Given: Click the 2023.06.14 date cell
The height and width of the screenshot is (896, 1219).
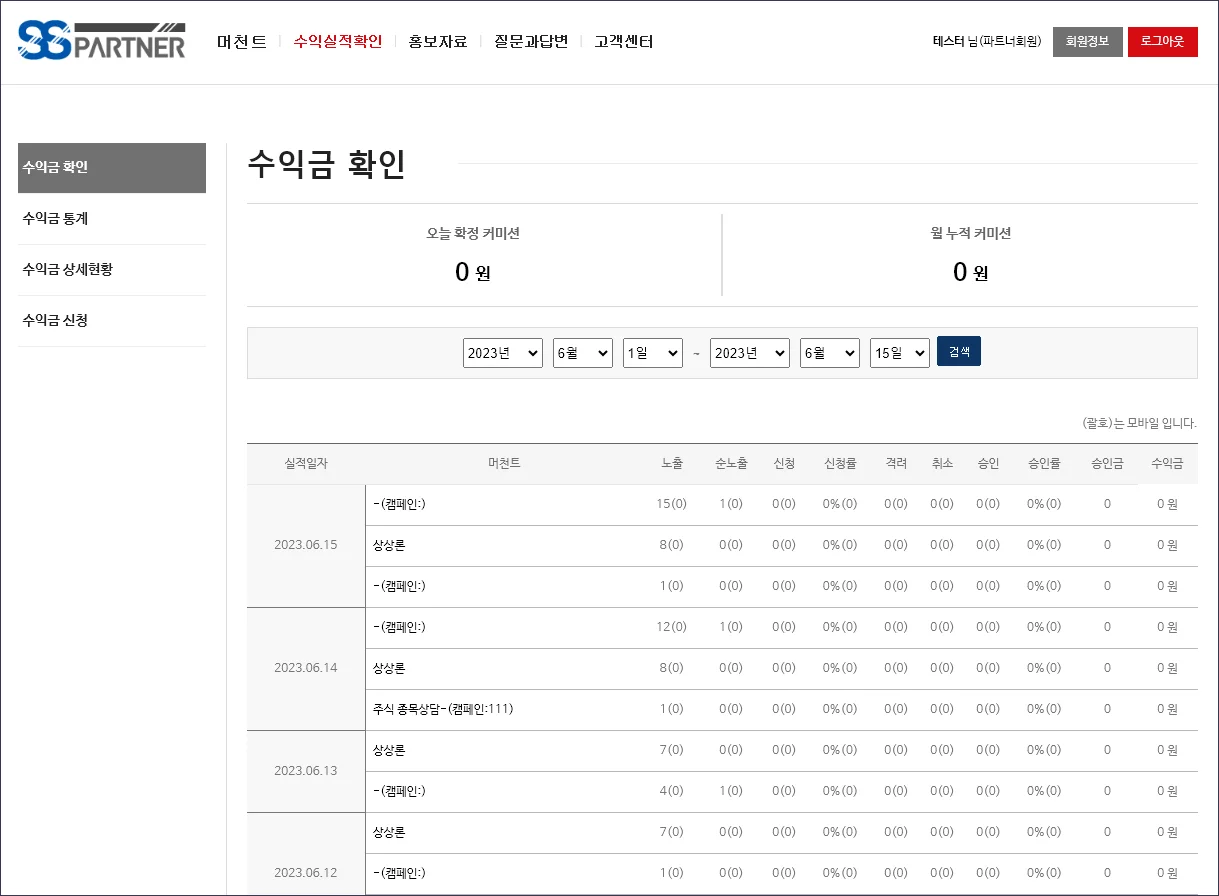Looking at the screenshot, I should 306,668.
